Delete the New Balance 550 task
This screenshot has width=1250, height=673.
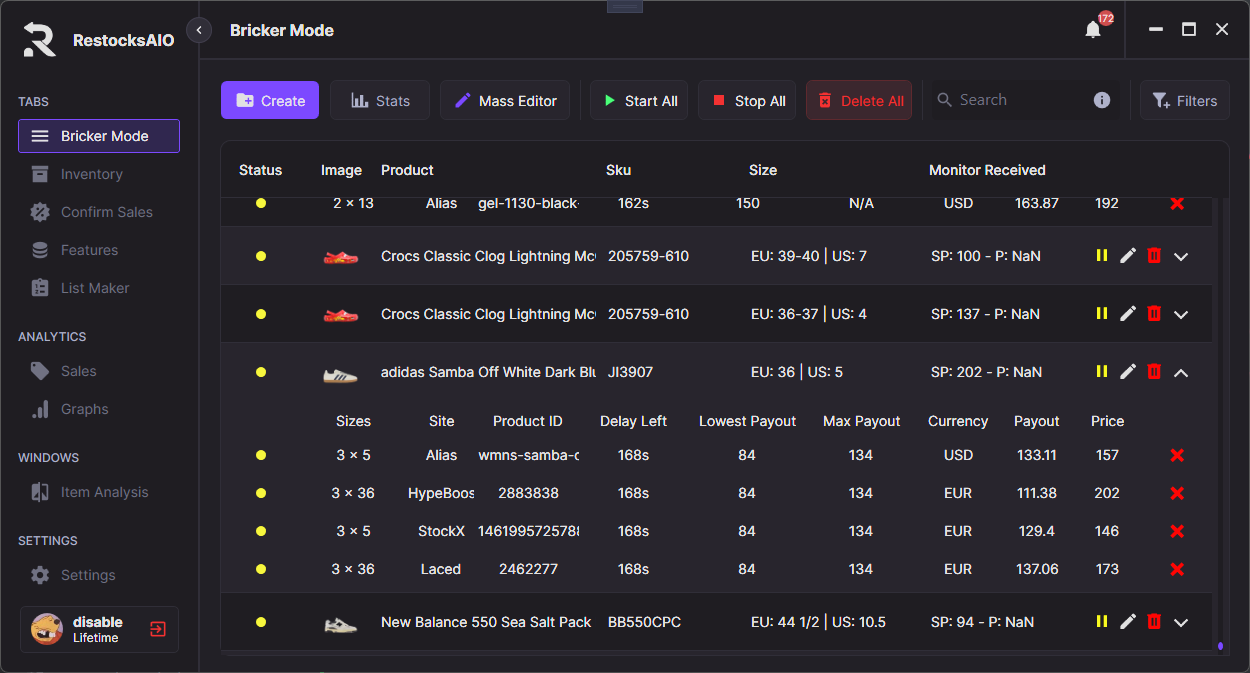point(1154,622)
